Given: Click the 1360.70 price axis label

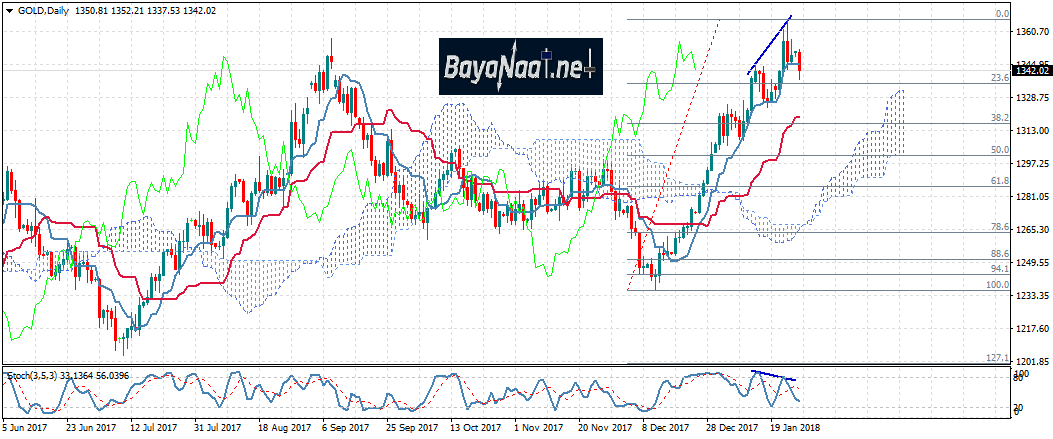Looking at the screenshot, I should pos(1030,32).
